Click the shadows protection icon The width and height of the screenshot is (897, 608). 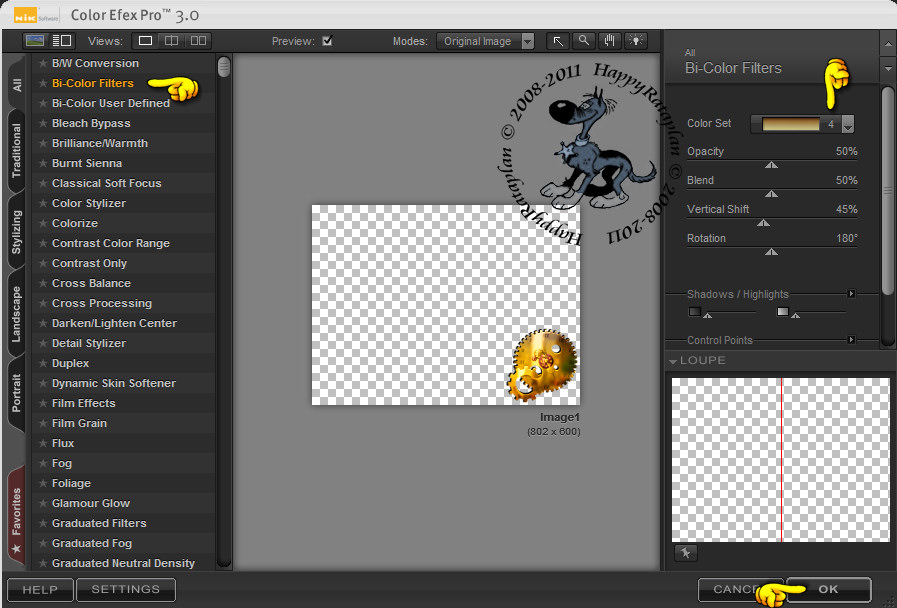point(694,312)
